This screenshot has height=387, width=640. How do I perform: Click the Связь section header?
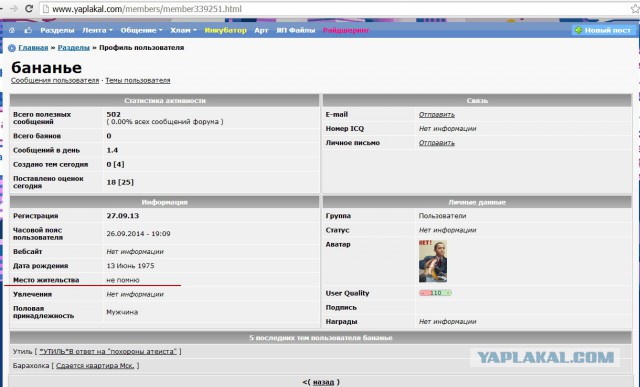pos(477,100)
